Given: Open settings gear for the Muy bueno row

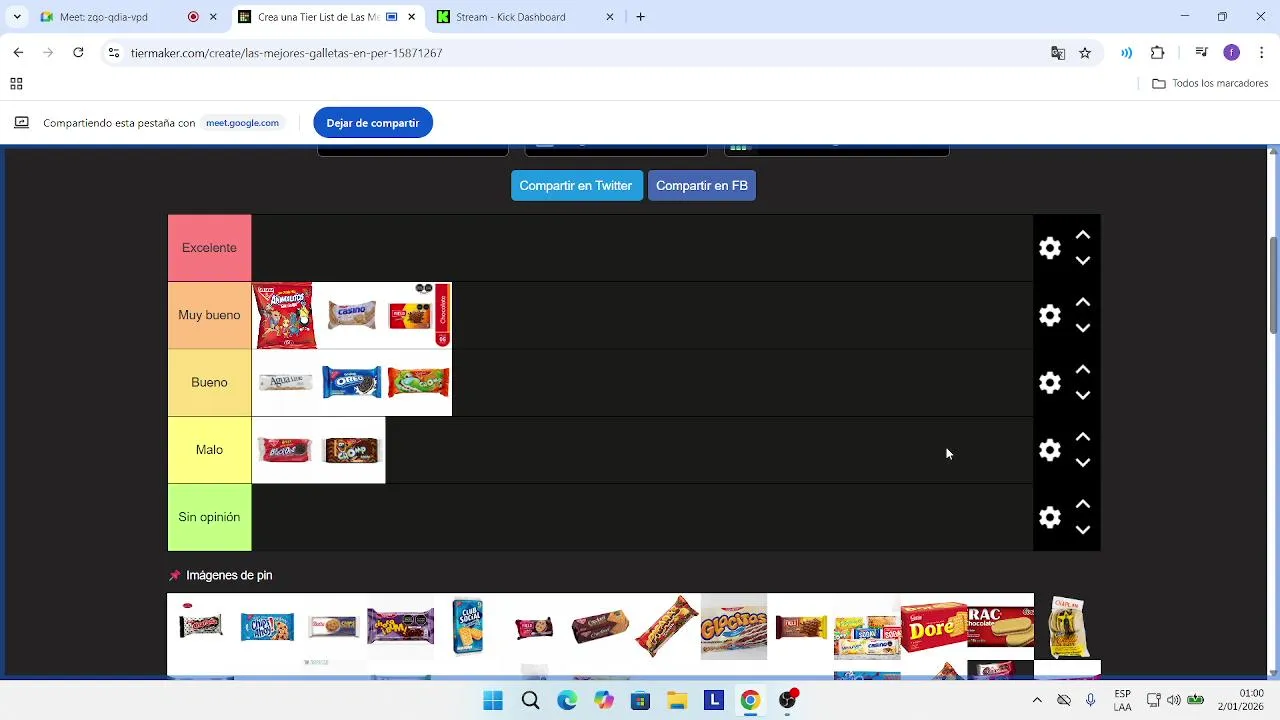Looking at the screenshot, I should click(1049, 316).
